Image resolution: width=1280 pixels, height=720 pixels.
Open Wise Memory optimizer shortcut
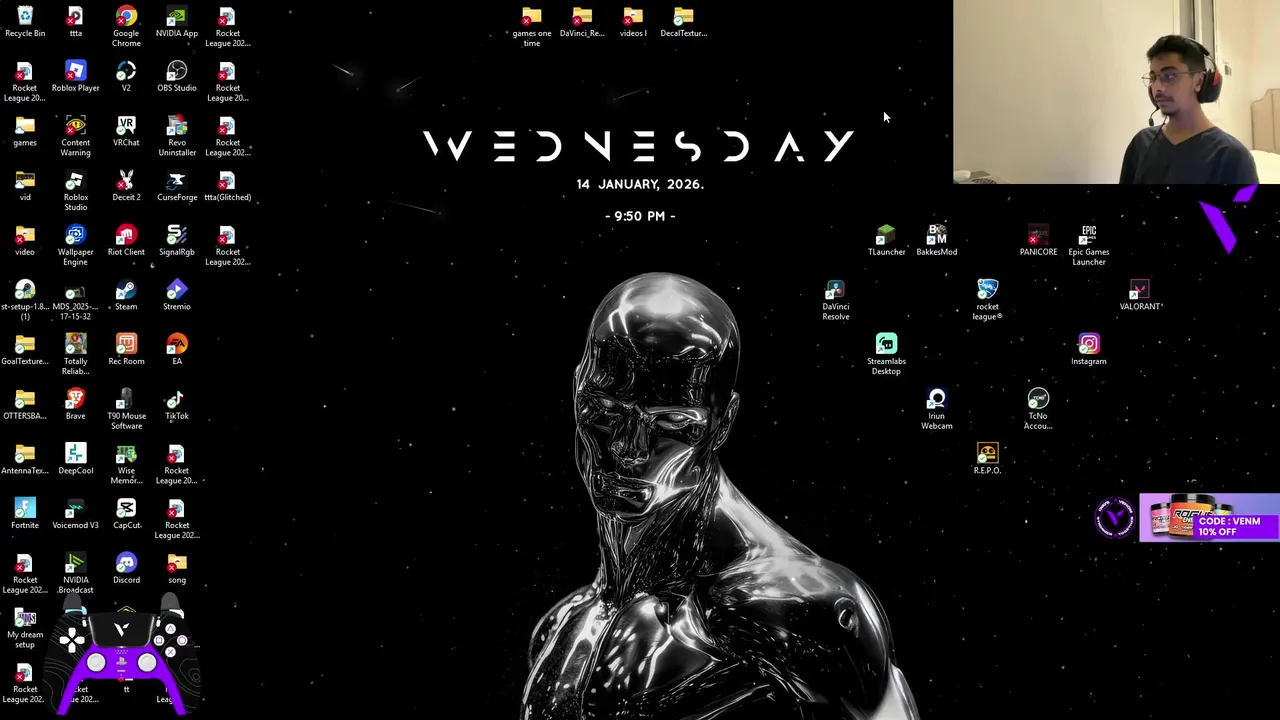pos(126,465)
